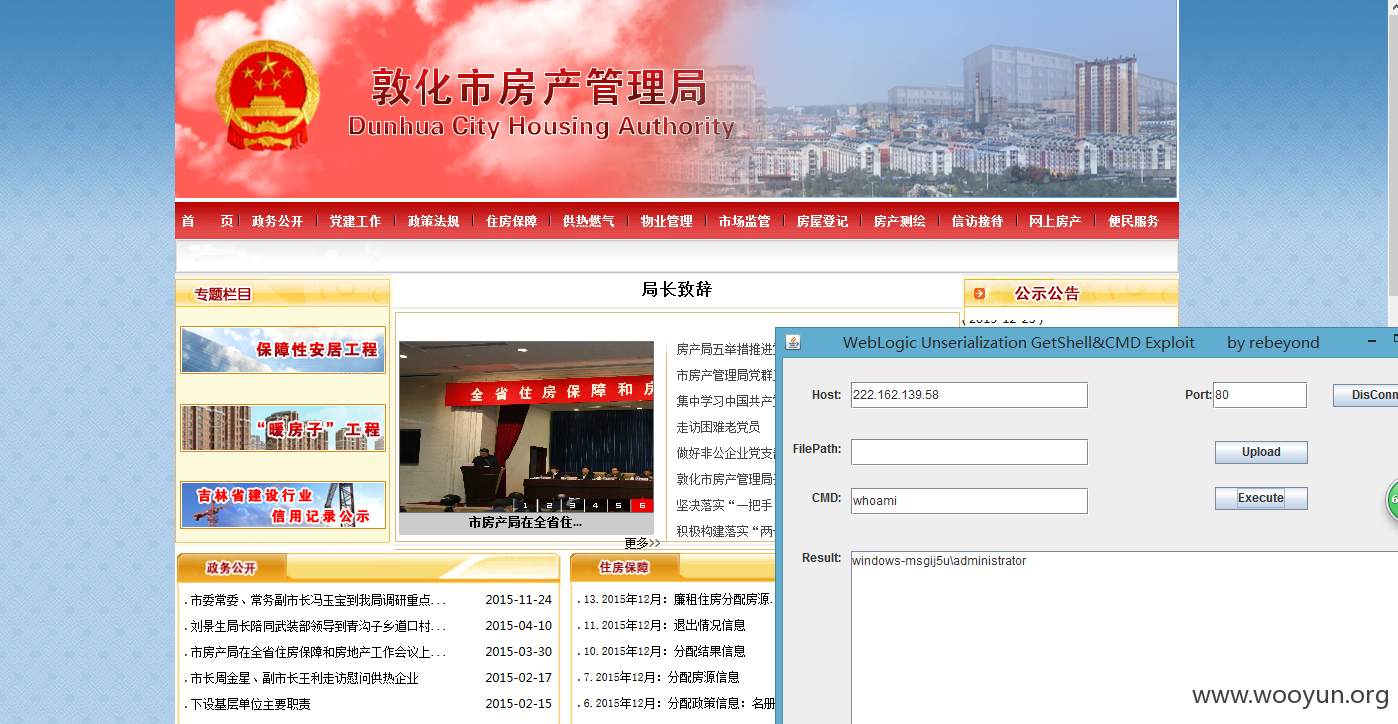
Task: Focus the CMD input field containing whoami
Action: pyautogui.click(x=969, y=501)
